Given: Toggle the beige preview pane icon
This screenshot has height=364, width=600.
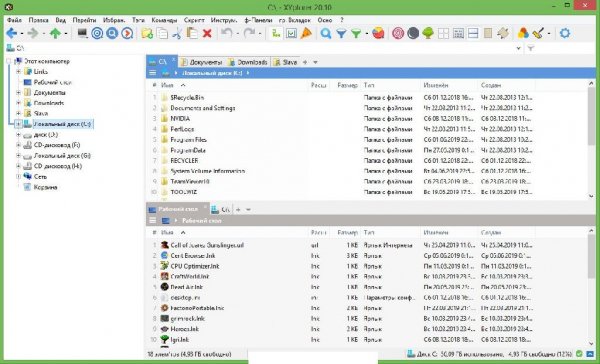Looking at the screenshot, I should (488, 34).
